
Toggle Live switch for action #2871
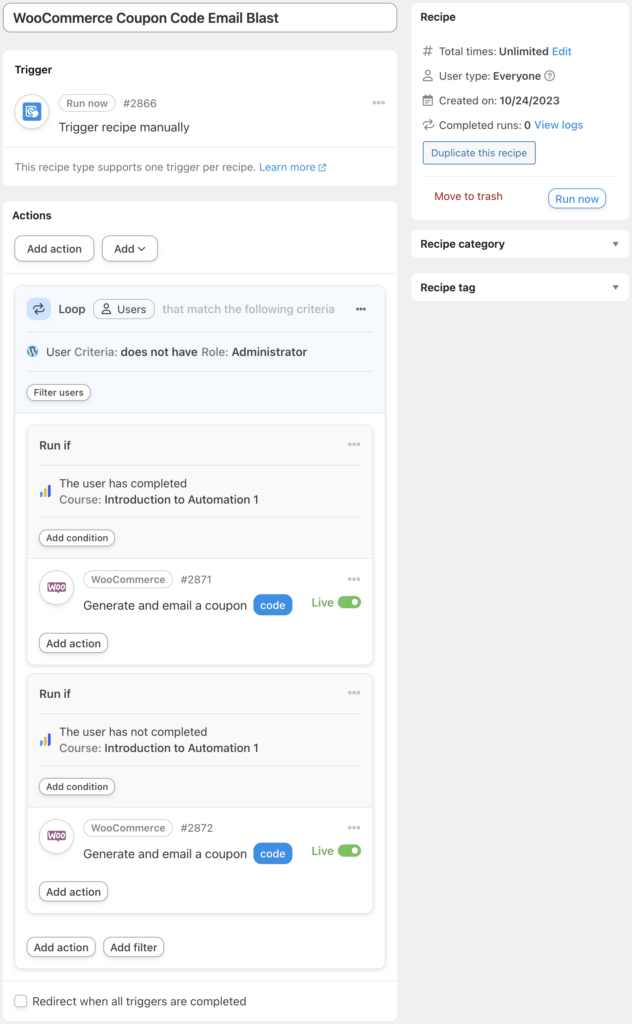tap(349, 602)
